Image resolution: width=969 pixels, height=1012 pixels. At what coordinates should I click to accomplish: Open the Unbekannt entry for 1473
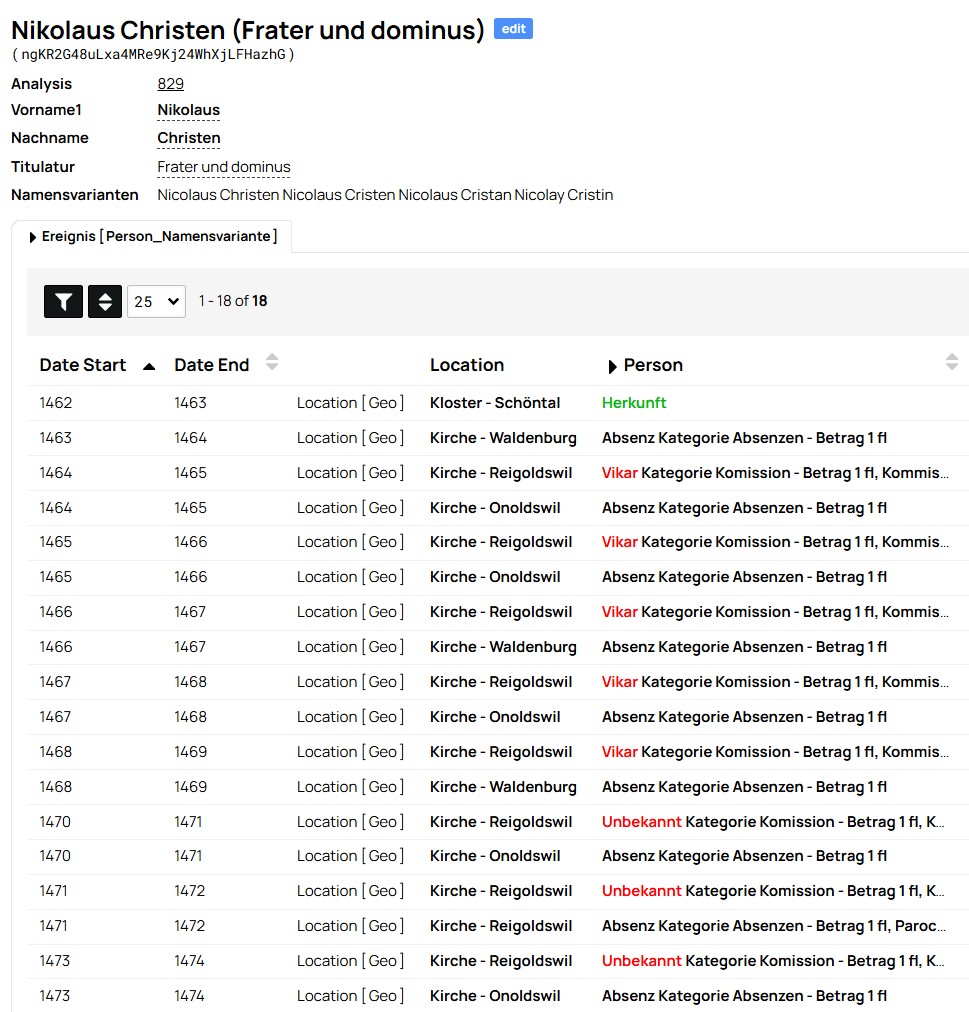tap(773, 960)
